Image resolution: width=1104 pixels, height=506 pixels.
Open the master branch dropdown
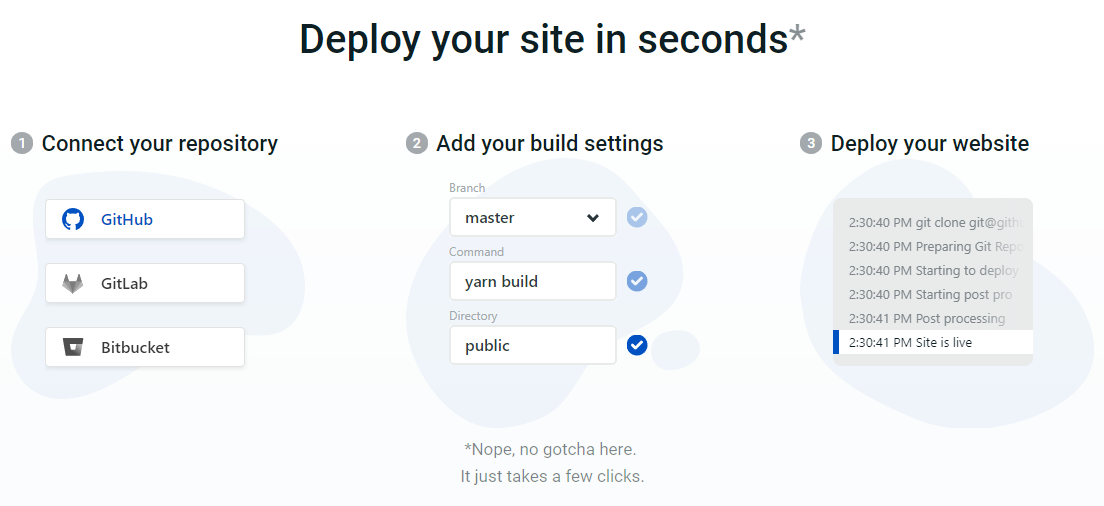pos(520,217)
